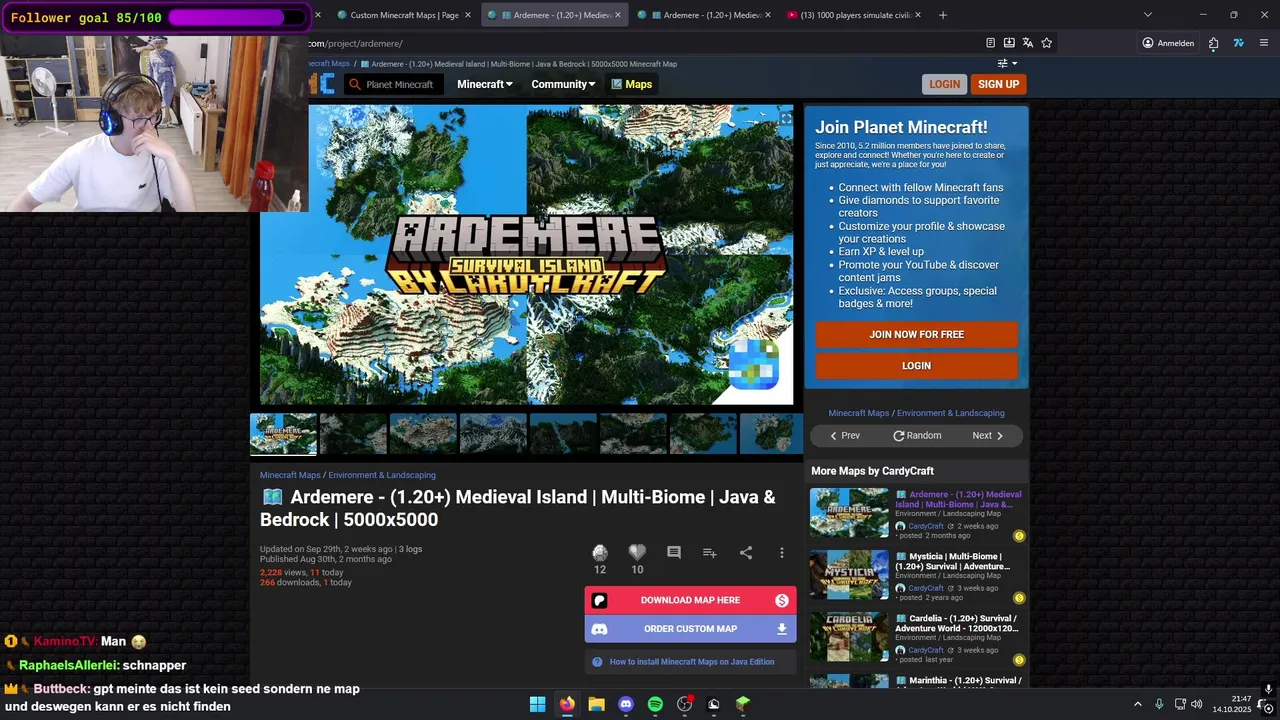Switch to Custom Minecraft Maps tab
Viewport: 1280px width, 720px height.
398,15
